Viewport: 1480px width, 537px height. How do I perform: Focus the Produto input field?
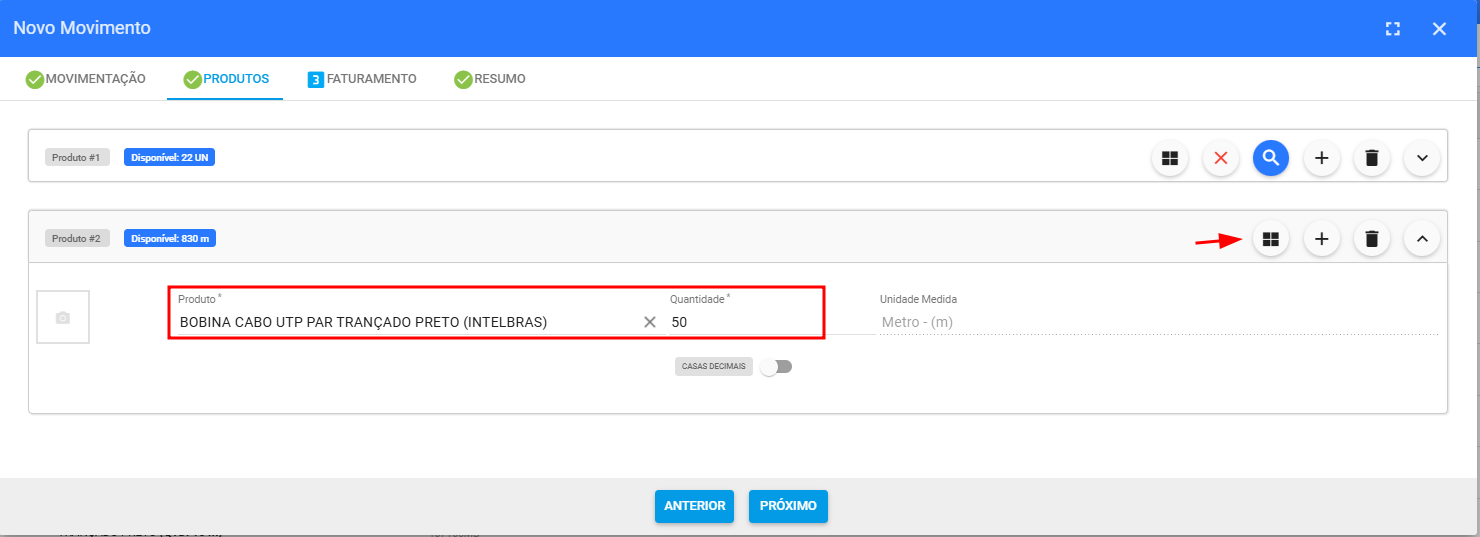408,322
